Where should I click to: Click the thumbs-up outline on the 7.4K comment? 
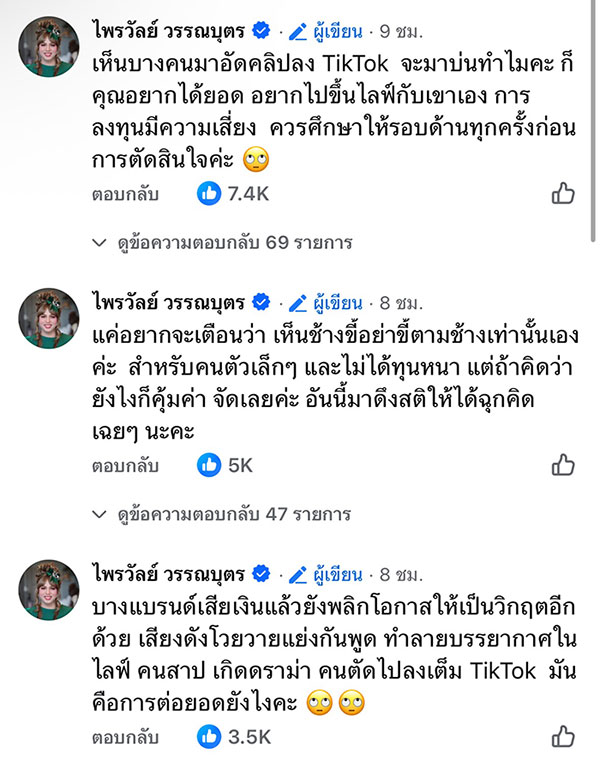tap(563, 194)
